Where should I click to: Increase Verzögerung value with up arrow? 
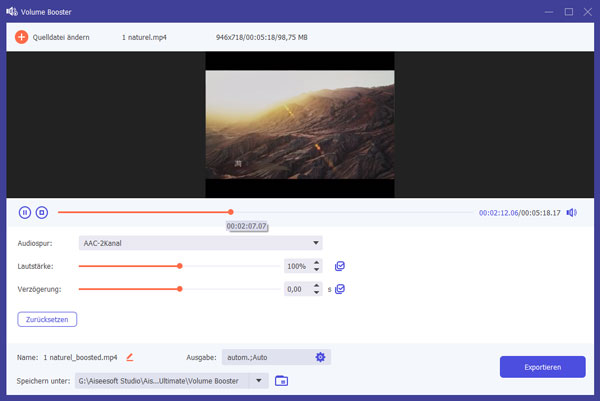point(317,285)
